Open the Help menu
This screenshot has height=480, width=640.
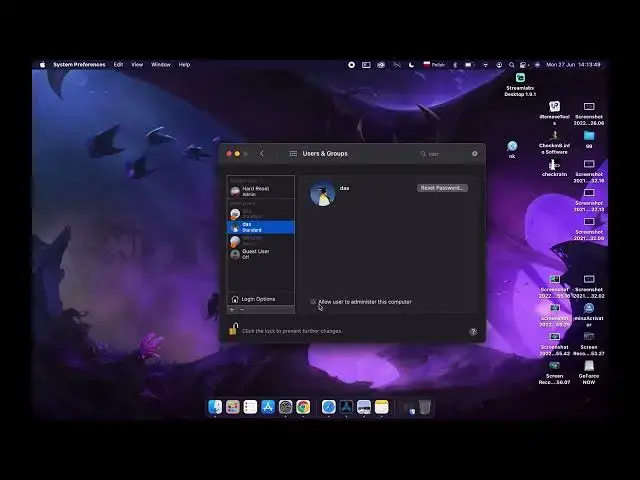click(x=184, y=64)
